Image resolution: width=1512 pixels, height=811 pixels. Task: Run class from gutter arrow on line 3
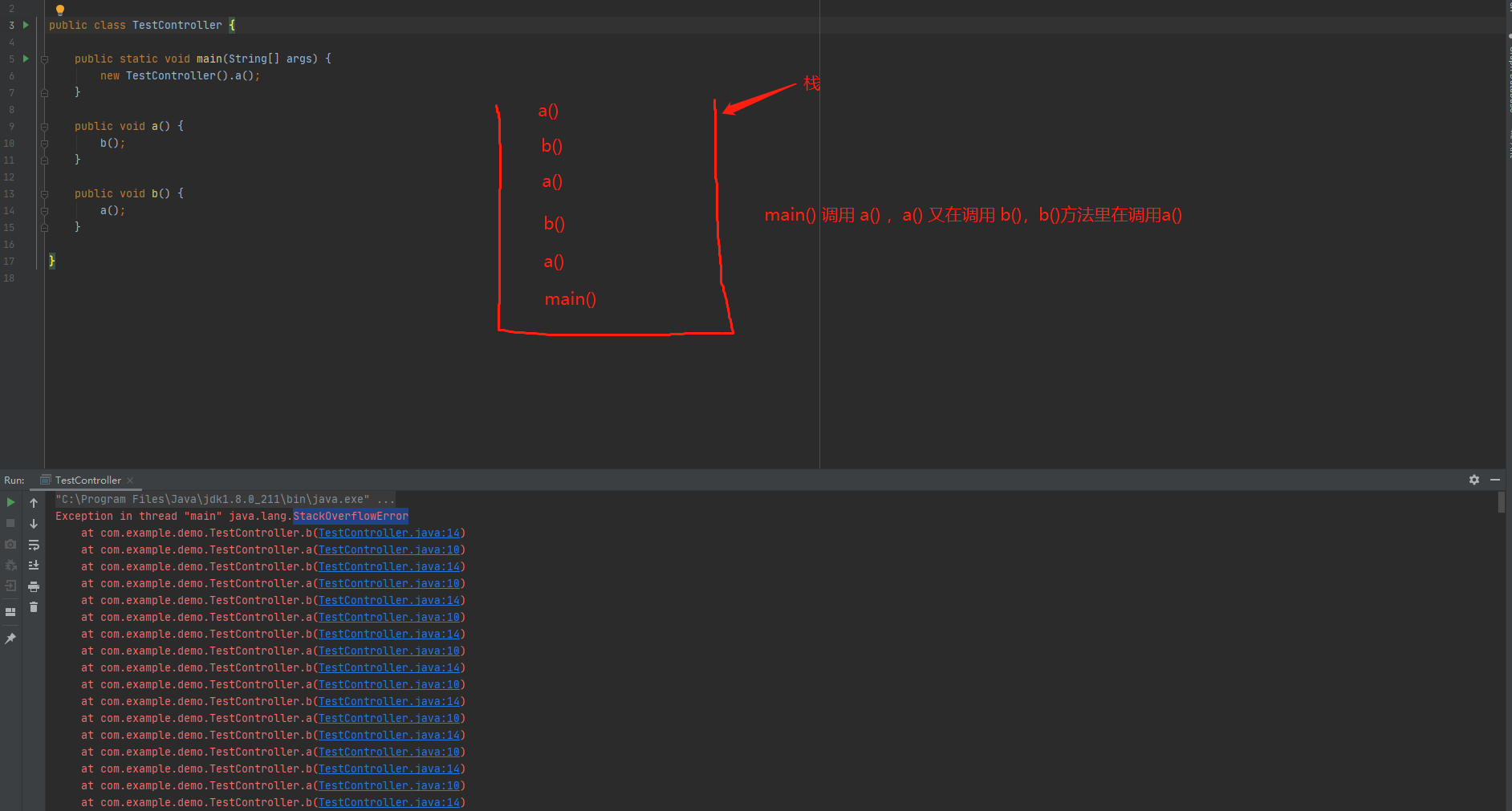pos(26,25)
